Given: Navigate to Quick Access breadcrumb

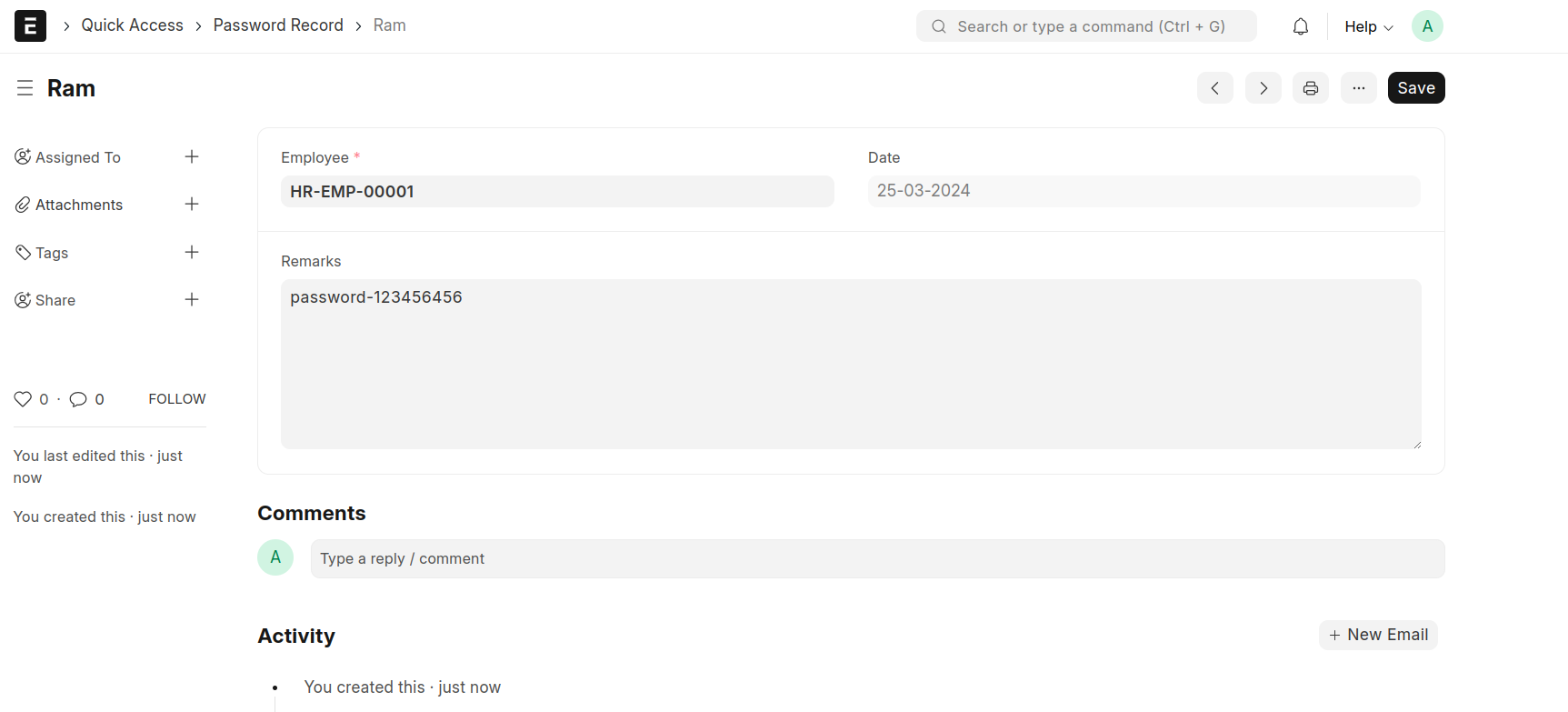Looking at the screenshot, I should [132, 25].
